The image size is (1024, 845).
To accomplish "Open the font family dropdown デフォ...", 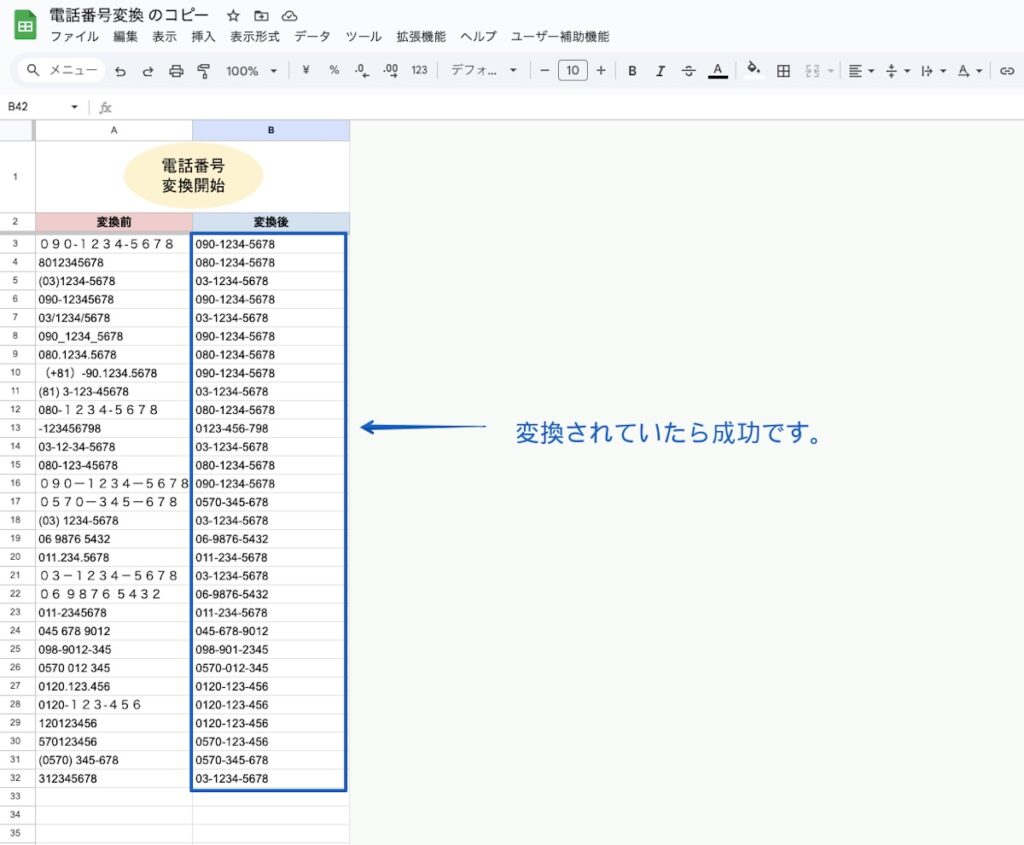I will point(484,70).
